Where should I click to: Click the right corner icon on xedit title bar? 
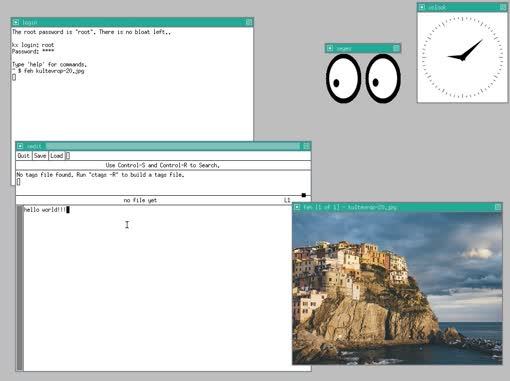pos(306,146)
